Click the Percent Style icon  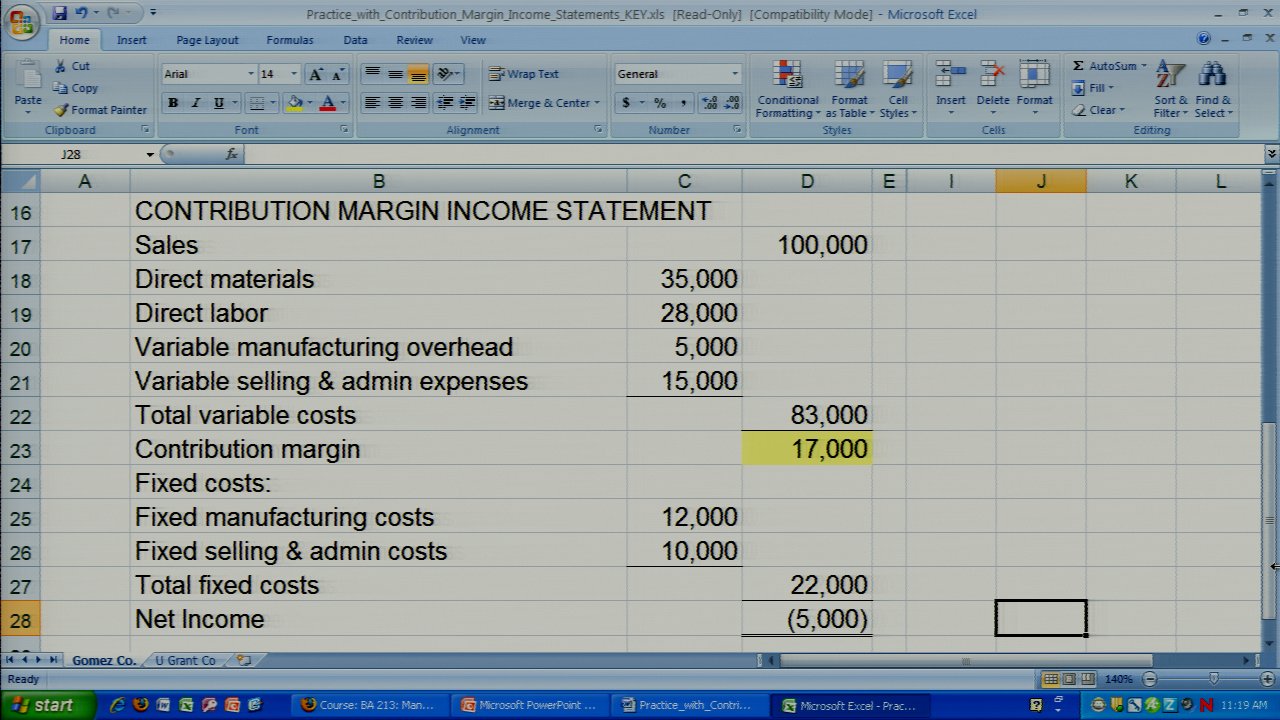click(x=660, y=103)
